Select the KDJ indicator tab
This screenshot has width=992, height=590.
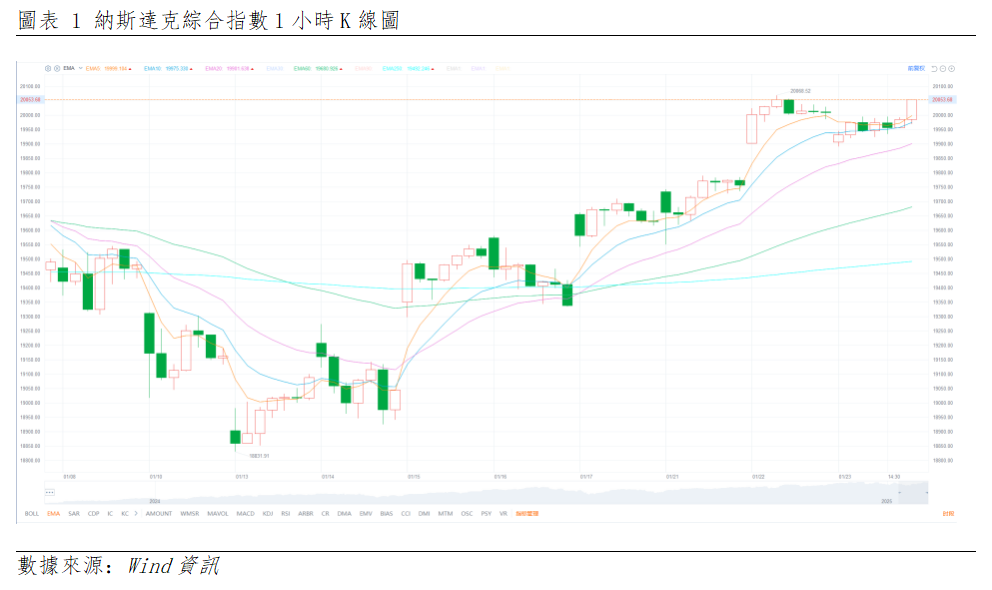click(x=267, y=513)
